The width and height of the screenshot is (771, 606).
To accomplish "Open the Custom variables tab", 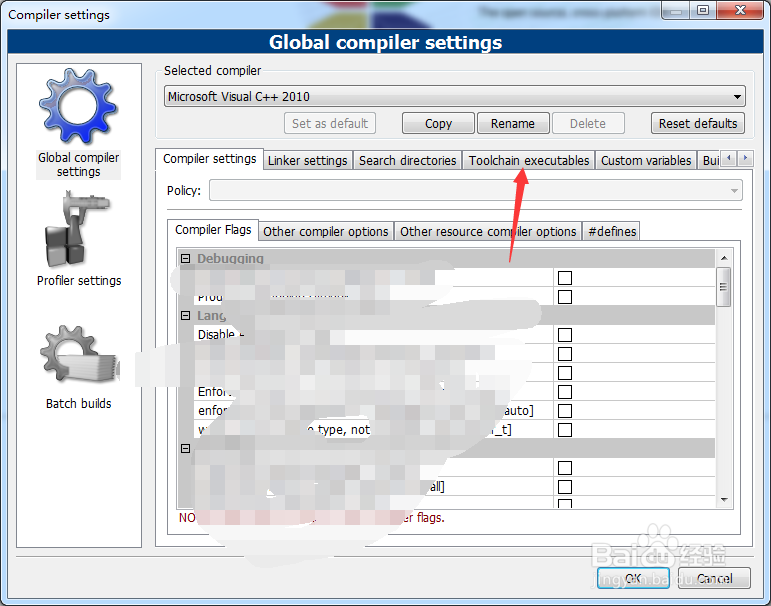I will 646,161.
